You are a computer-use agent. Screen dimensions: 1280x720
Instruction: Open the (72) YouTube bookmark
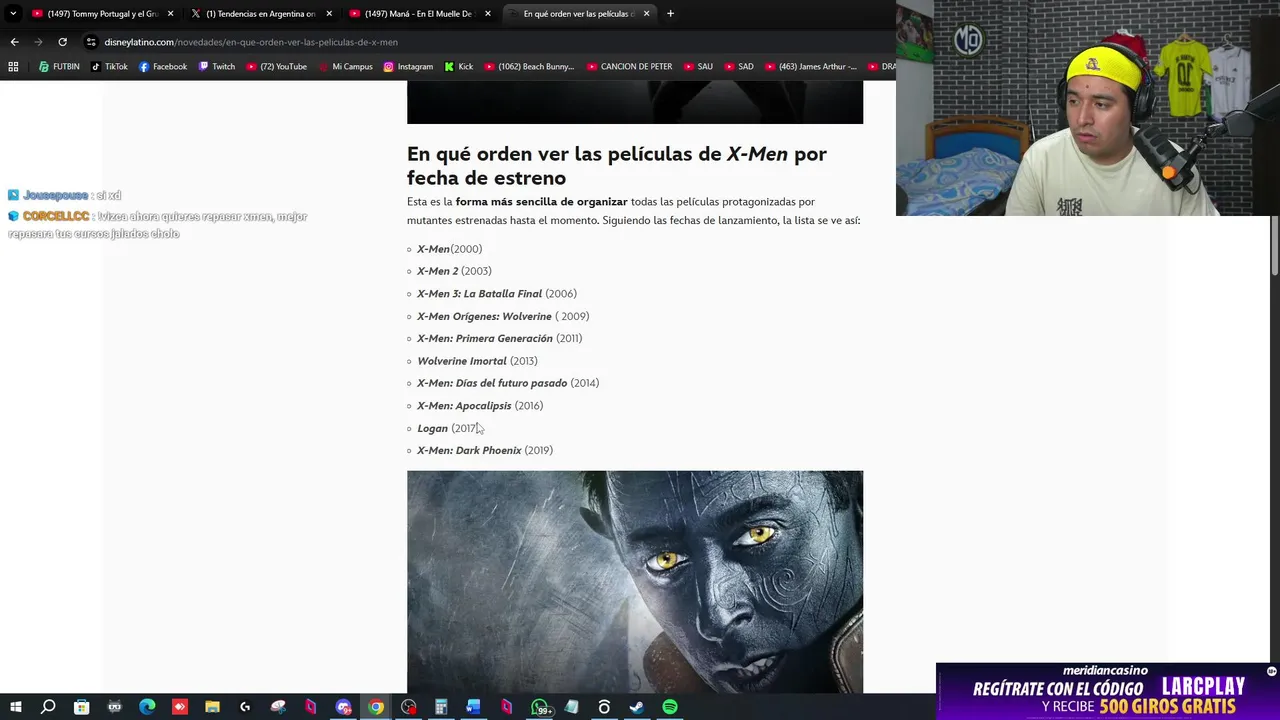[277, 67]
